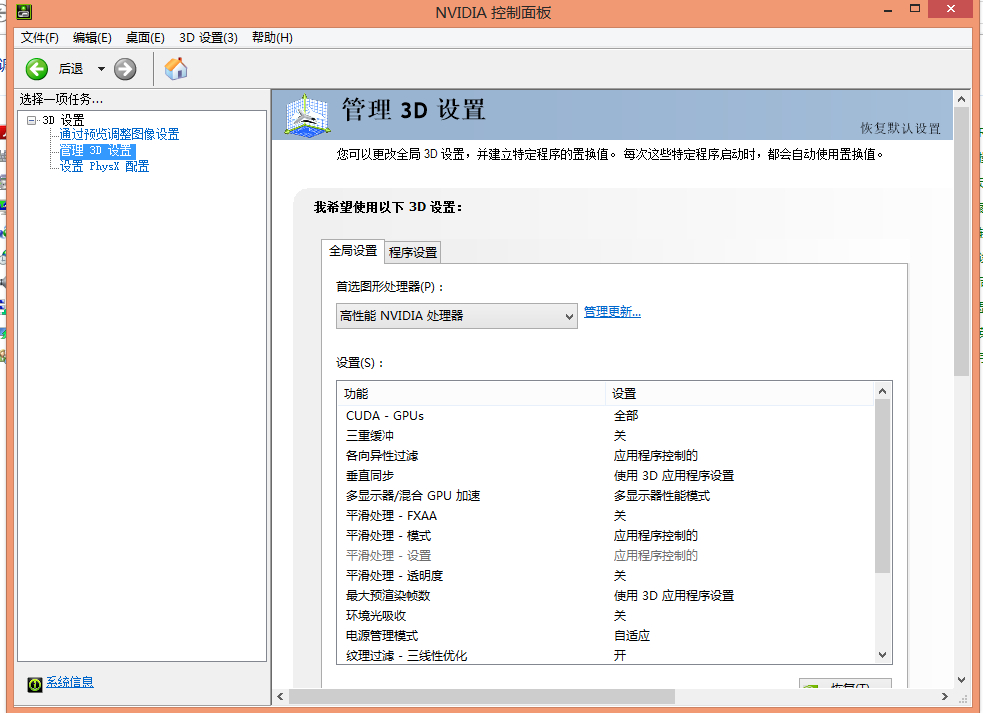Click the system information icon
Screen dimensions: 983x713
(x=35, y=684)
